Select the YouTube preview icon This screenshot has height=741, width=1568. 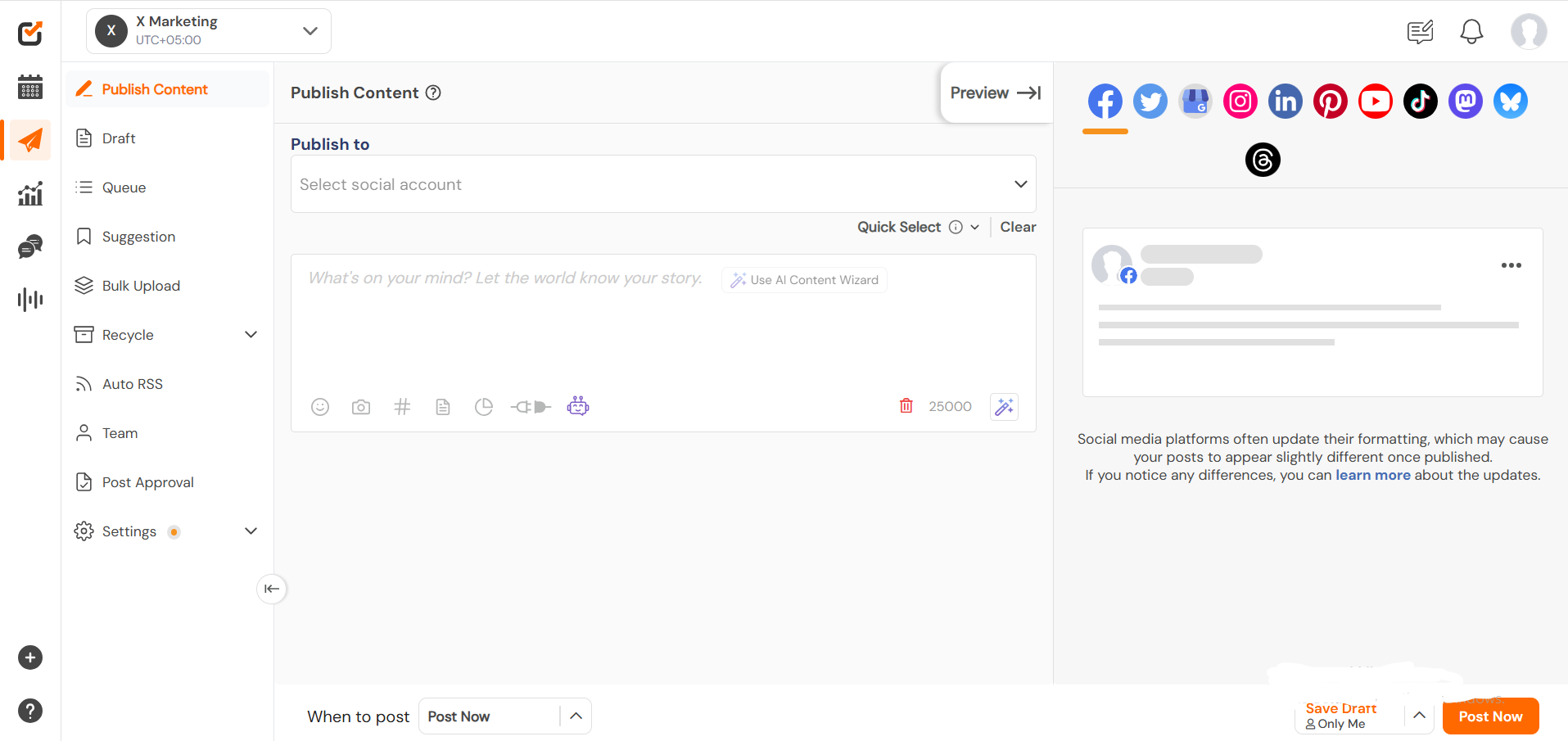1376,102
